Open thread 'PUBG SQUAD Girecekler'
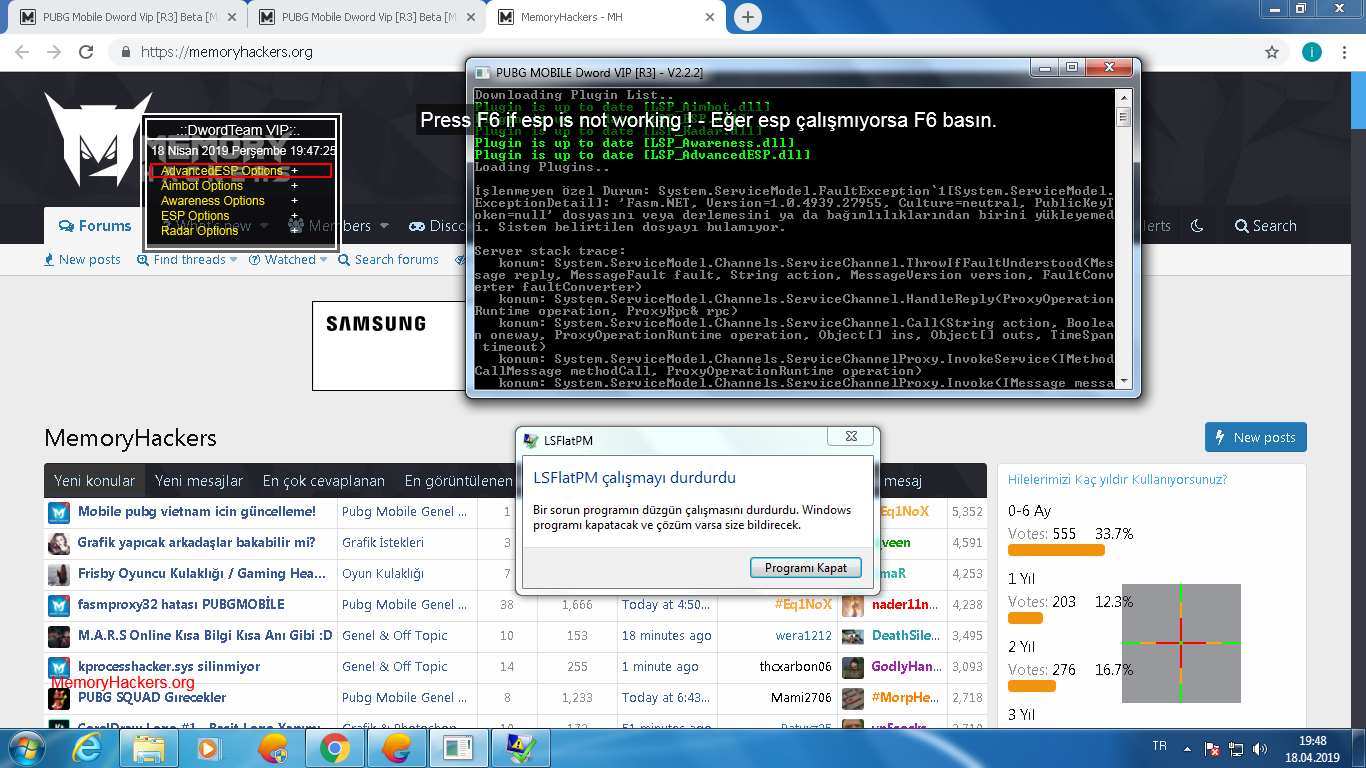 [152, 698]
